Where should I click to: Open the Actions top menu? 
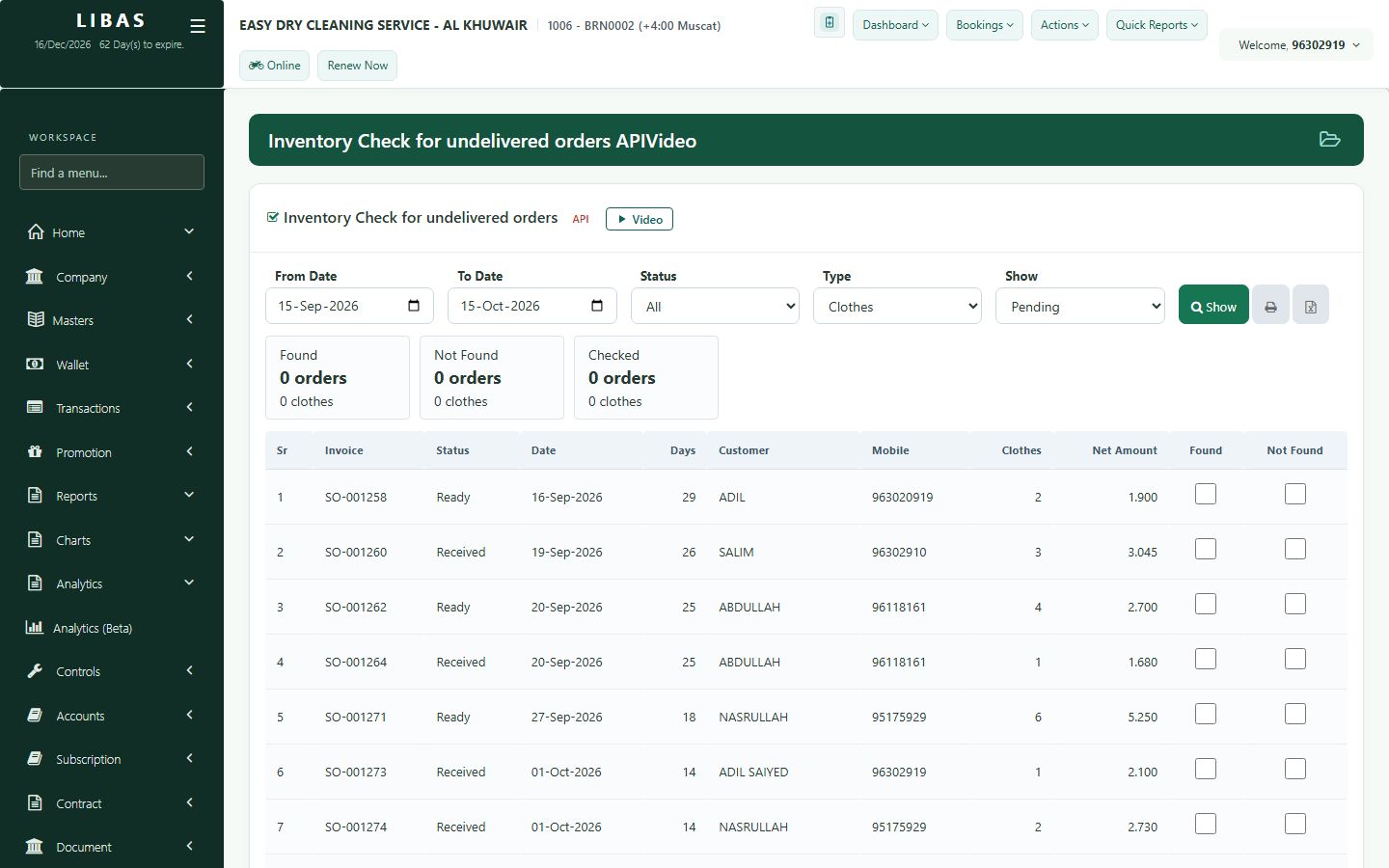[1065, 25]
